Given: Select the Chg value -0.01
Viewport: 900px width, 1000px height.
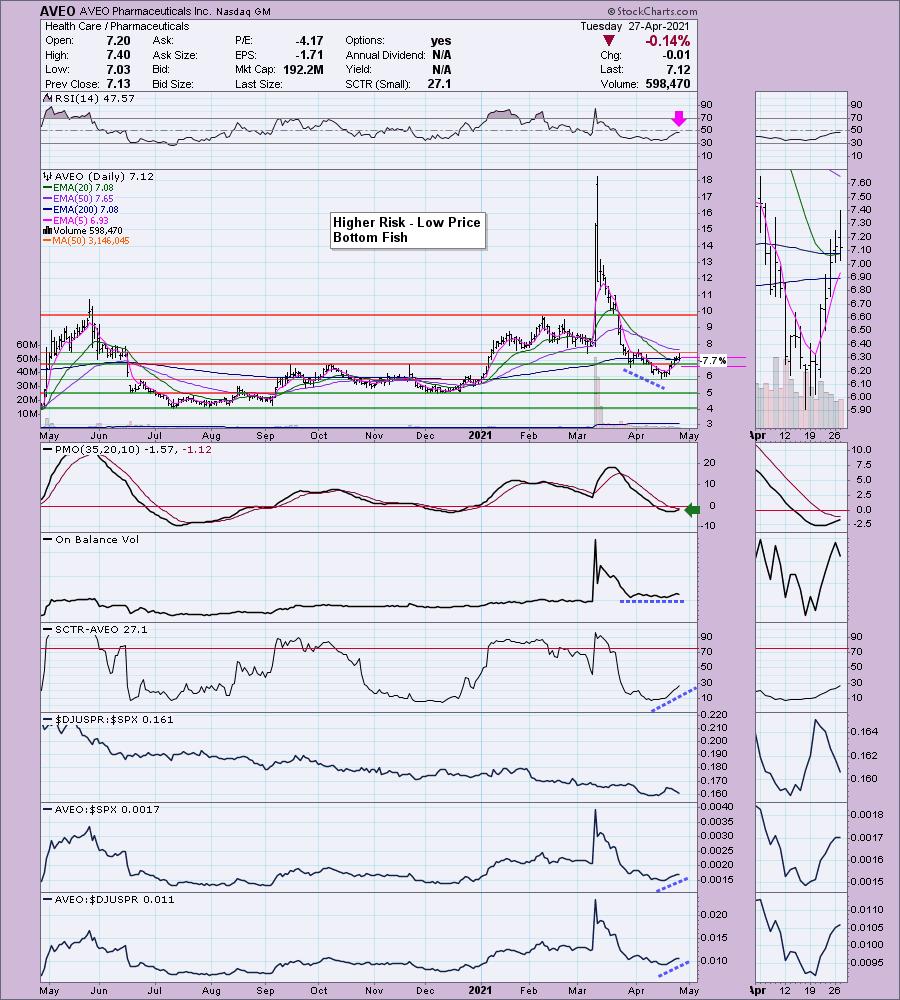Looking at the screenshot, I should coord(677,55).
